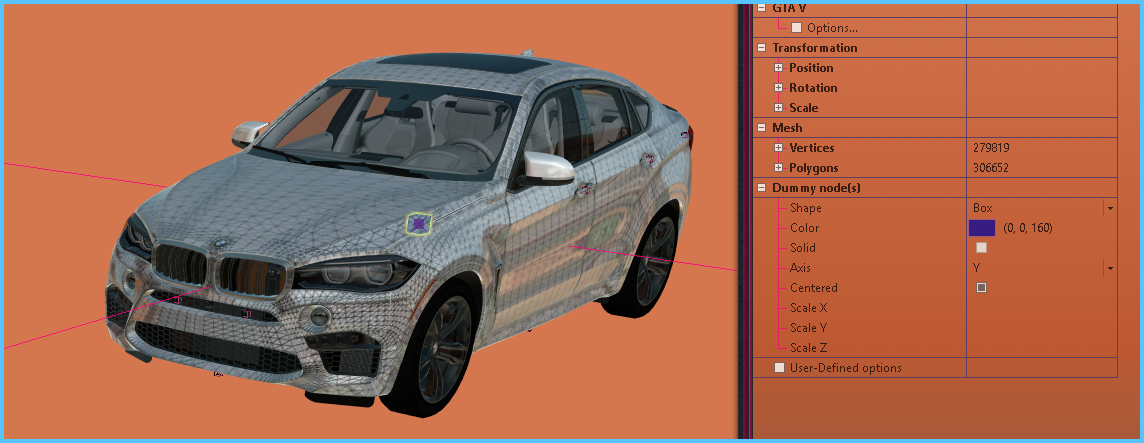Open the Axis dropdown showing Y

tap(1109, 268)
